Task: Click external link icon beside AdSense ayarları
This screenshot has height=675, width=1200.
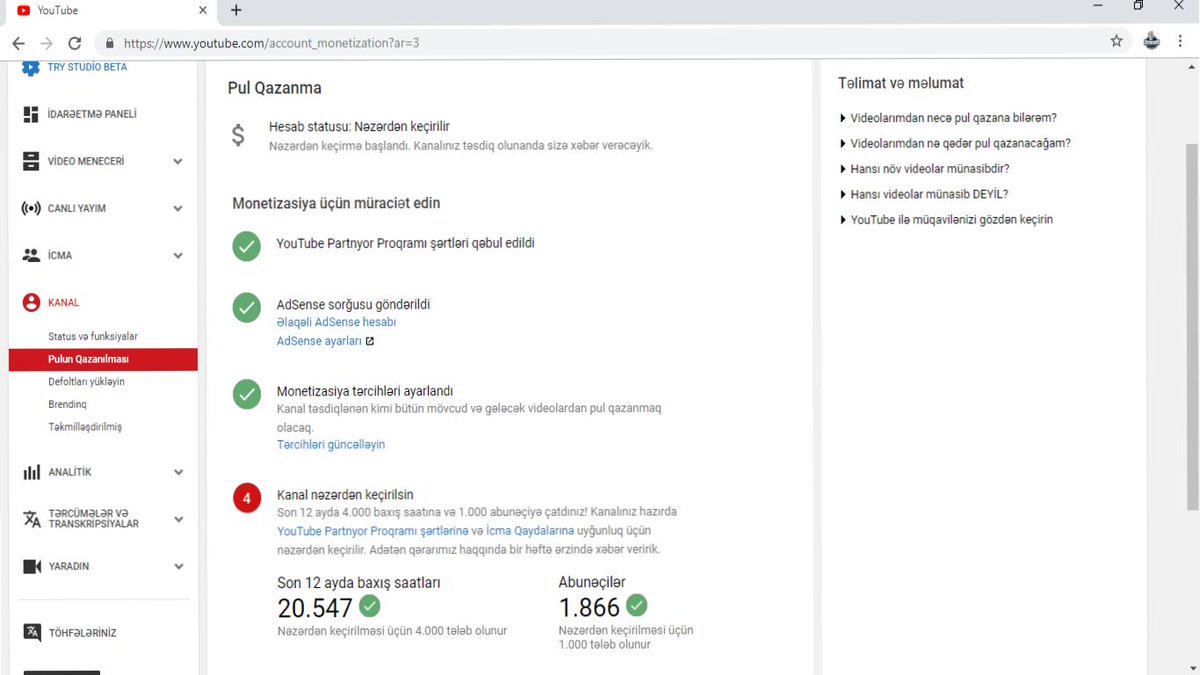Action: 370,341
